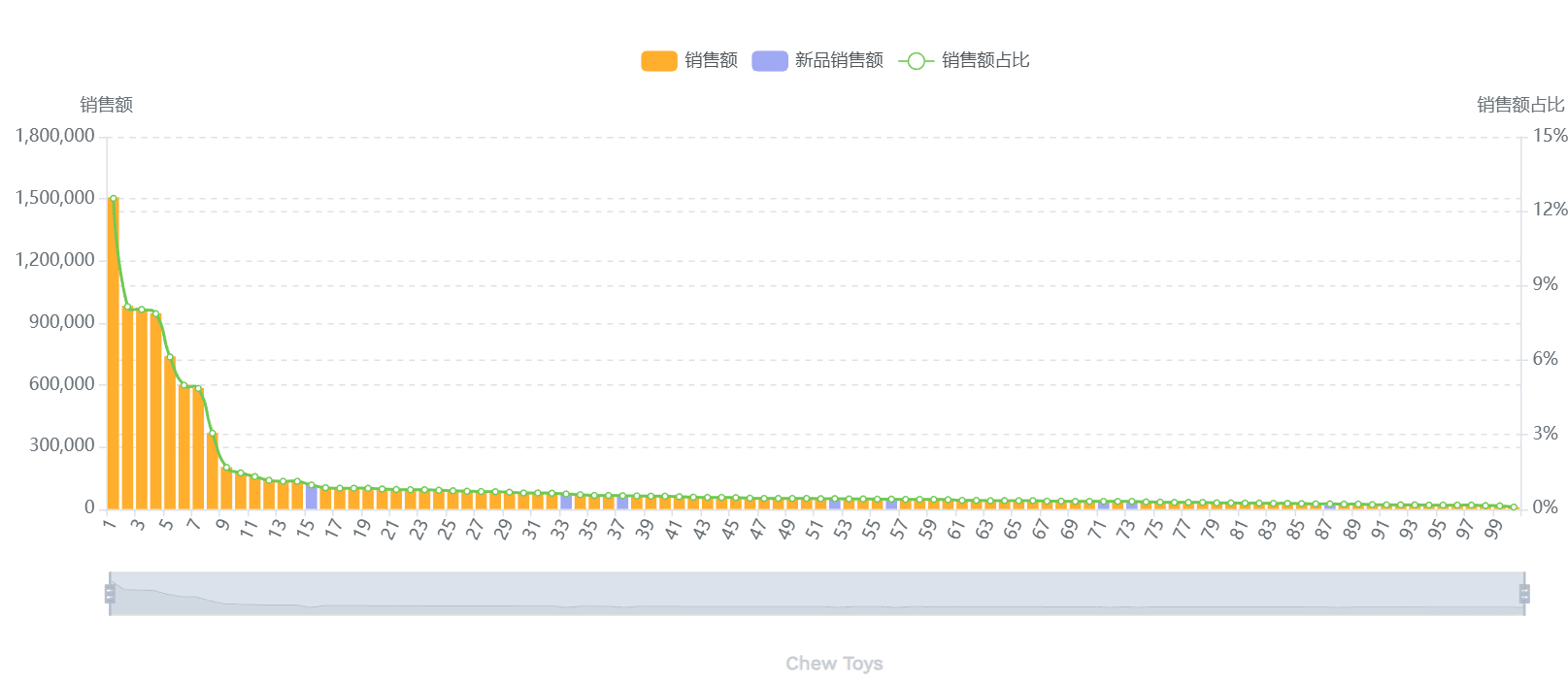Click the 销售额占比 right axis title

point(1520,105)
